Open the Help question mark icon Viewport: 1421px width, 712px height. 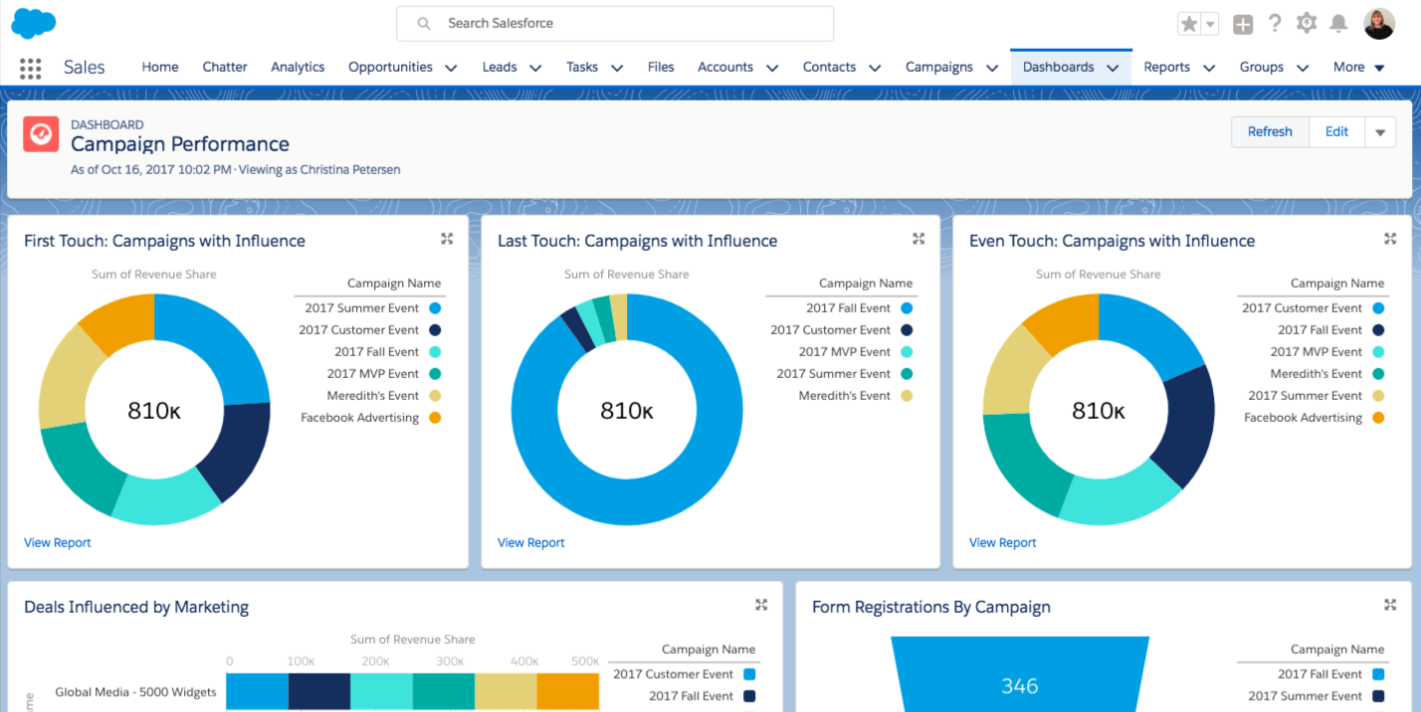pyautogui.click(x=1275, y=24)
